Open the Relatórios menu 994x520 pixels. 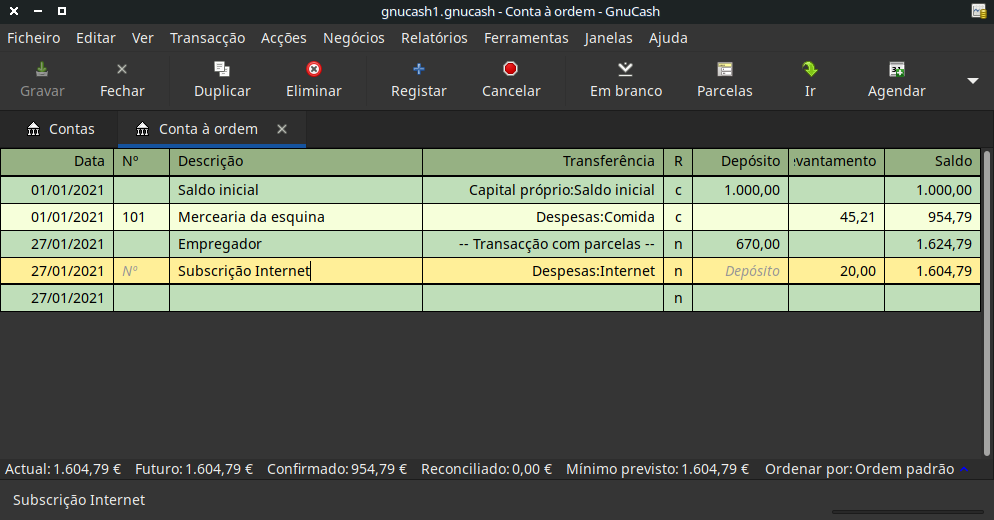click(x=434, y=38)
